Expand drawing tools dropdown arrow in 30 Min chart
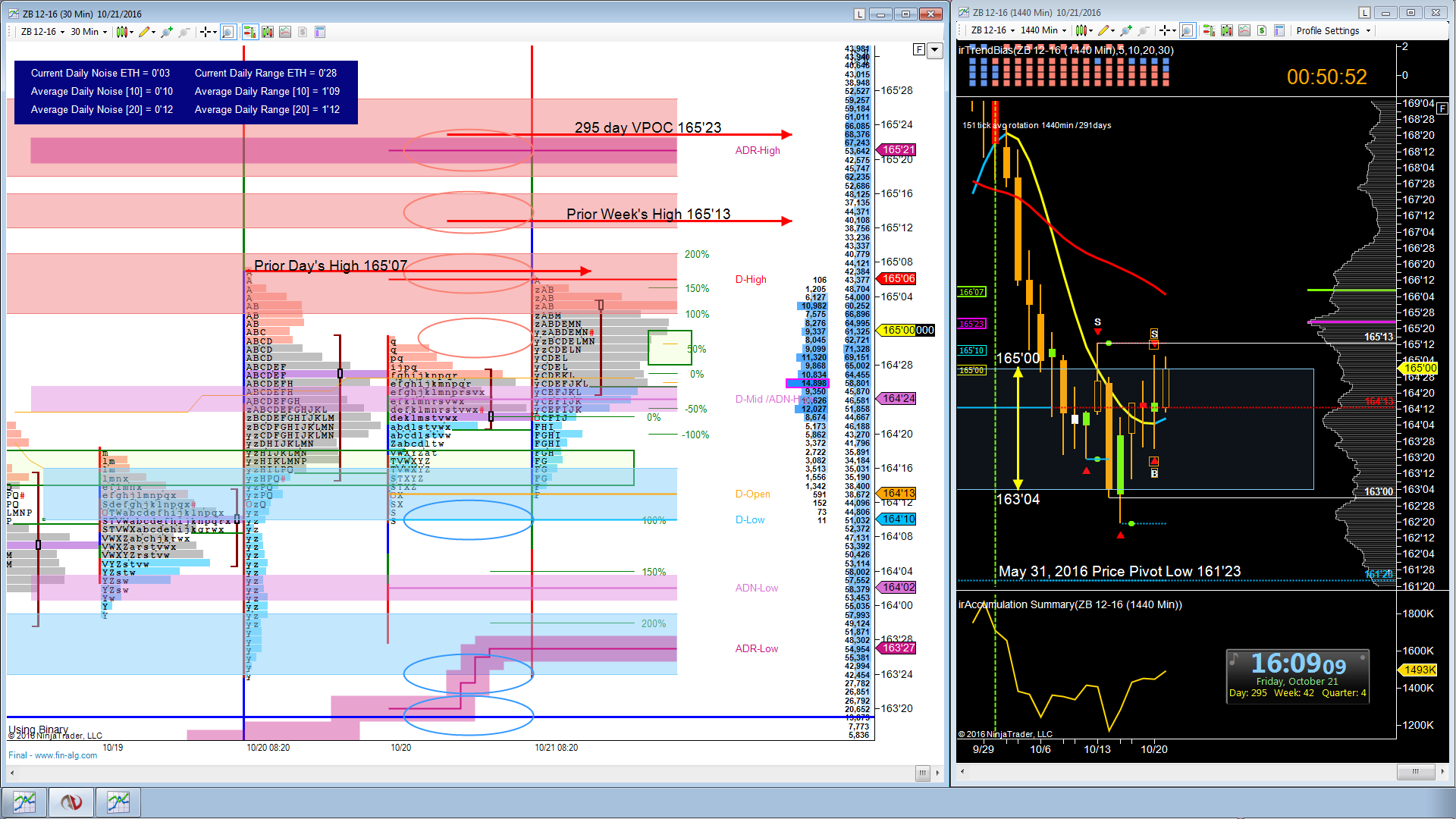1456x819 pixels. (x=153, y=32)
